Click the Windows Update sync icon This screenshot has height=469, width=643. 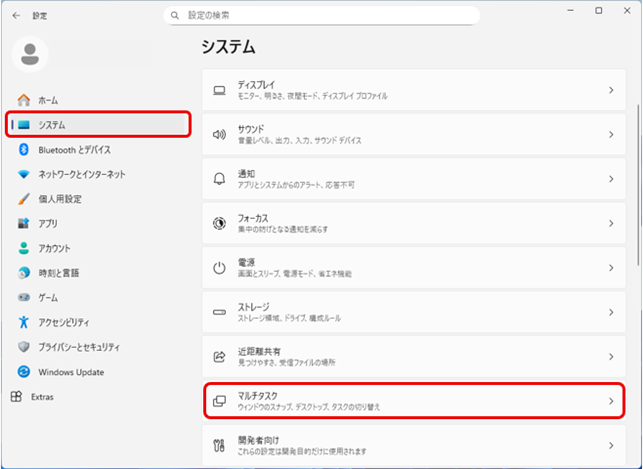pyautogui.click(x=24, y=372)
